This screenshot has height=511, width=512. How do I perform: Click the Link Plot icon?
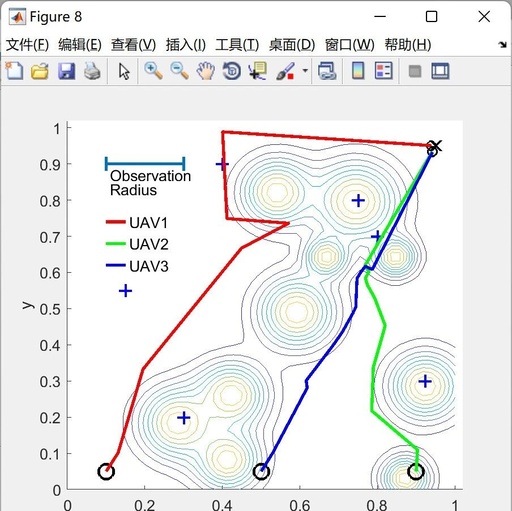(x=327, y=71)
